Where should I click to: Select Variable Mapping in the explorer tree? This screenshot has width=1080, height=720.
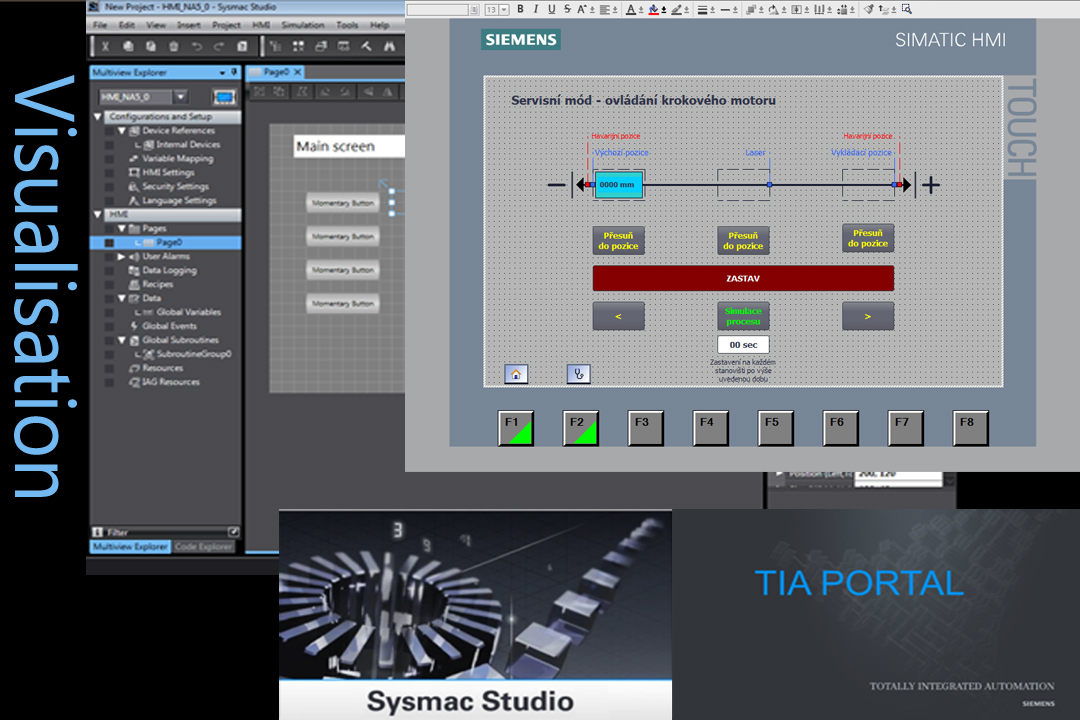click(178, 158)
